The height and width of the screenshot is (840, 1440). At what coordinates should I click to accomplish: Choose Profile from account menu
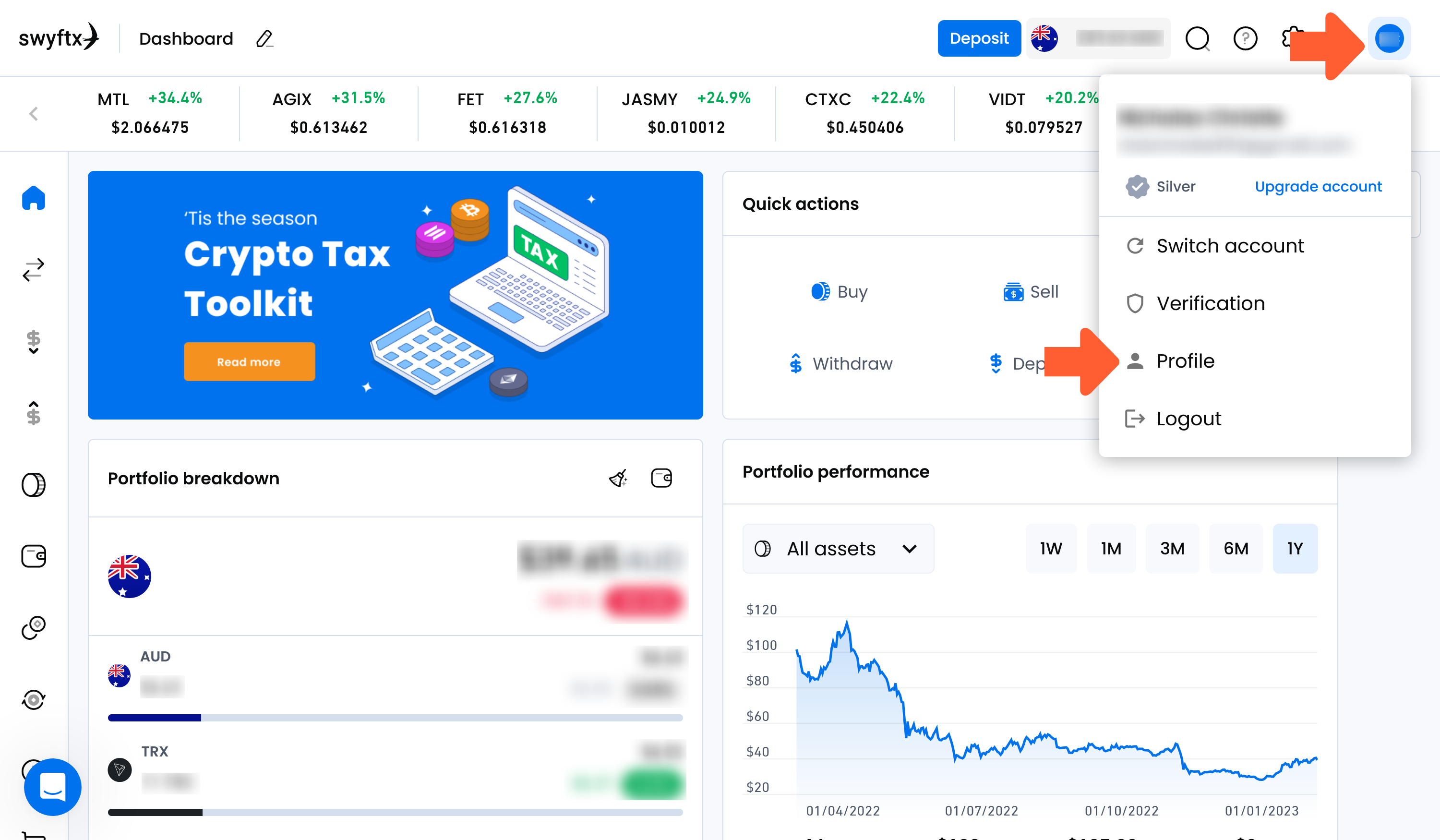click(x=1185, y=361)
